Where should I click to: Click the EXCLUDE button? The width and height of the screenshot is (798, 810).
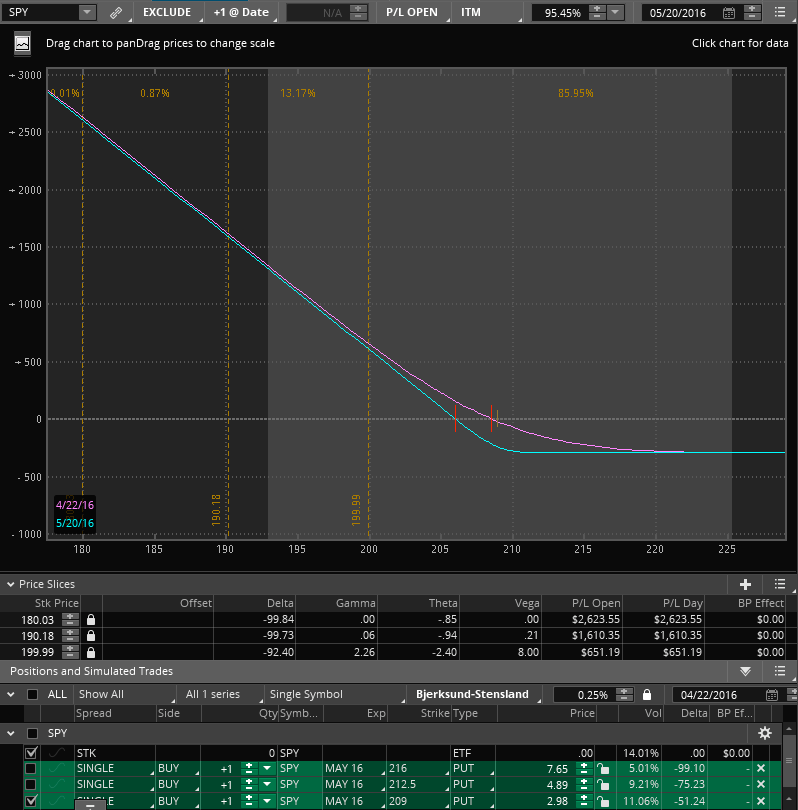point(167,13)
